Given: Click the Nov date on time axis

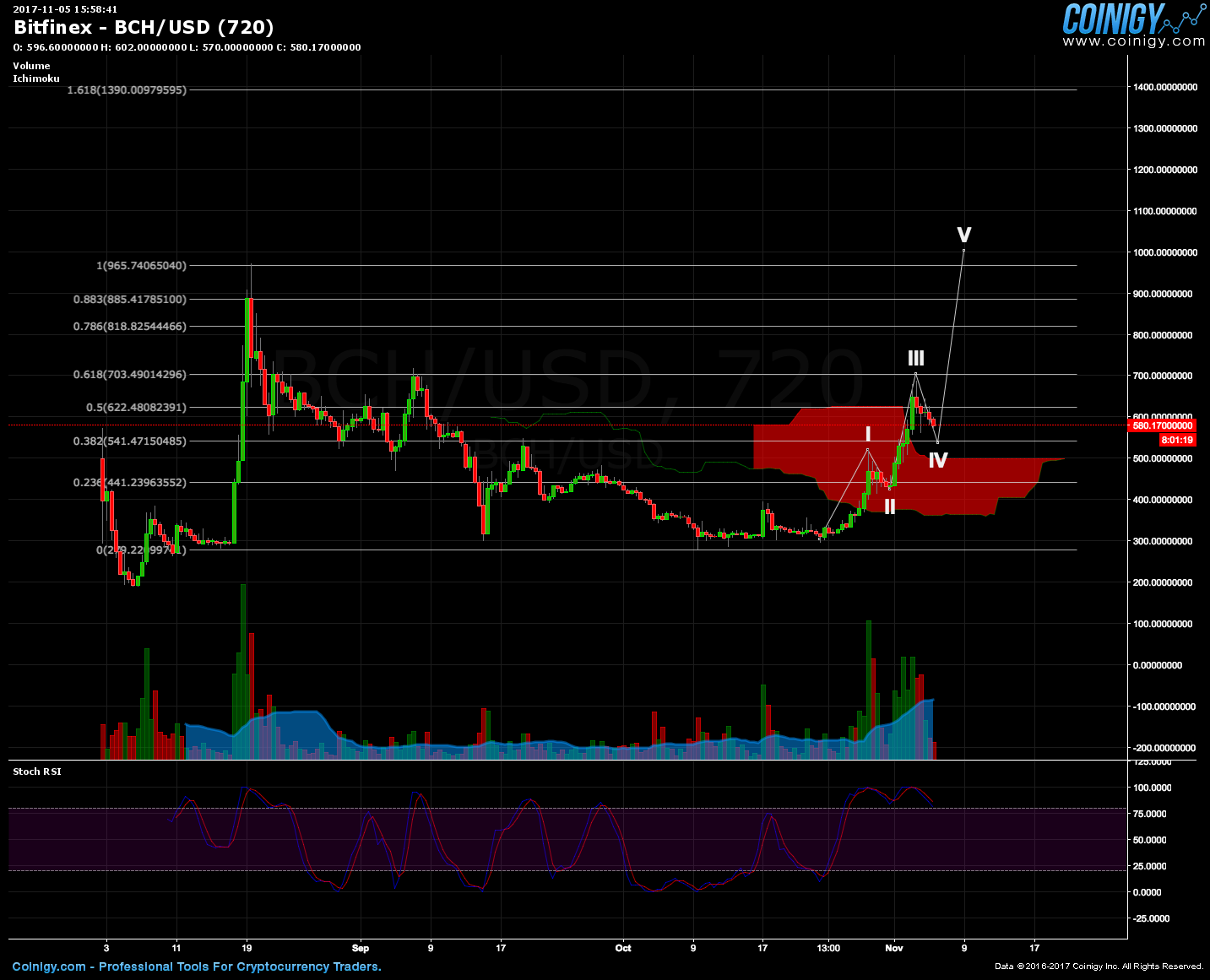Looking at the screenshot, I should (x=894, y=948).
